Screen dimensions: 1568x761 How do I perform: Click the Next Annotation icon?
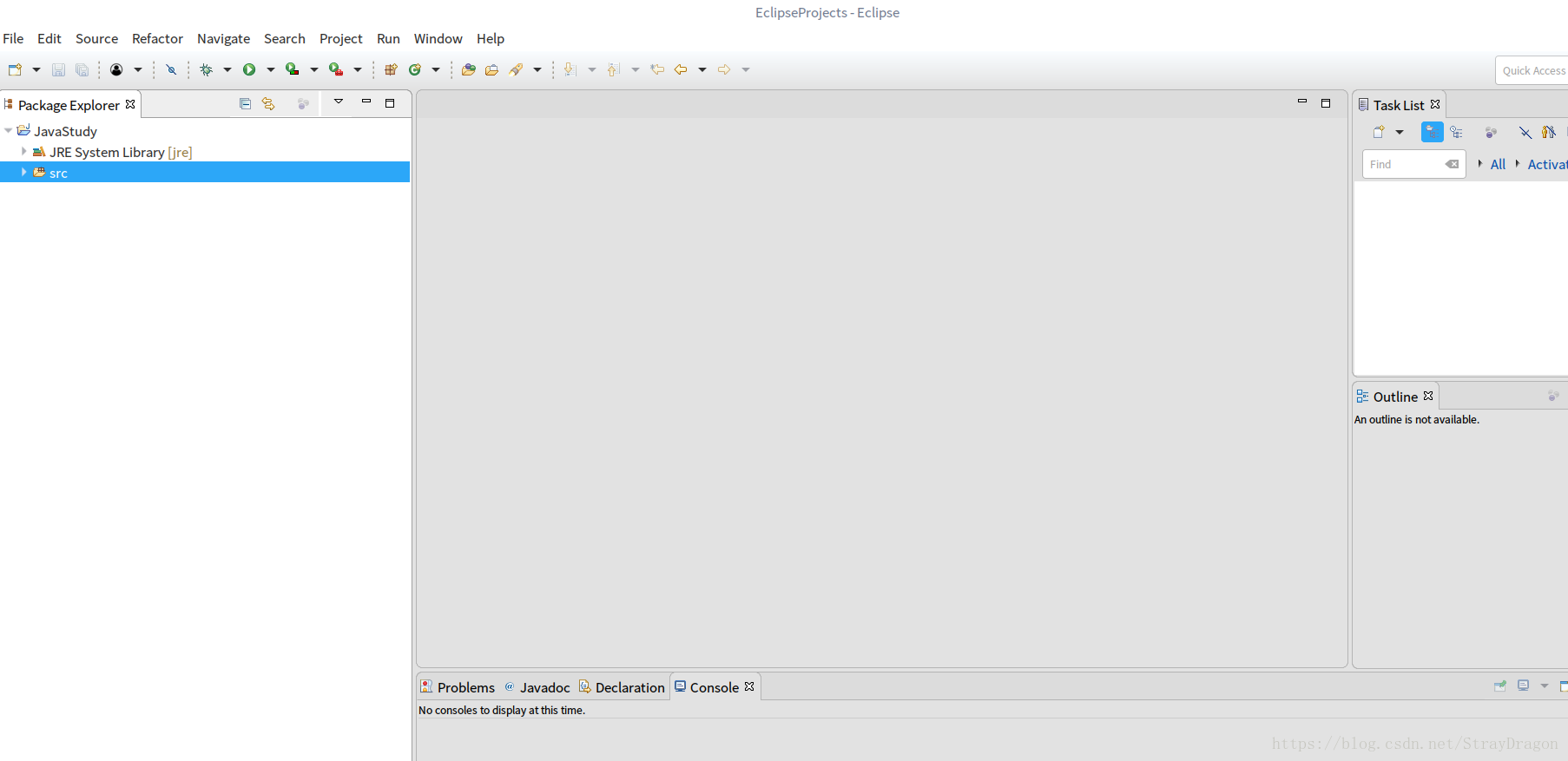click(x=570, y=69)
